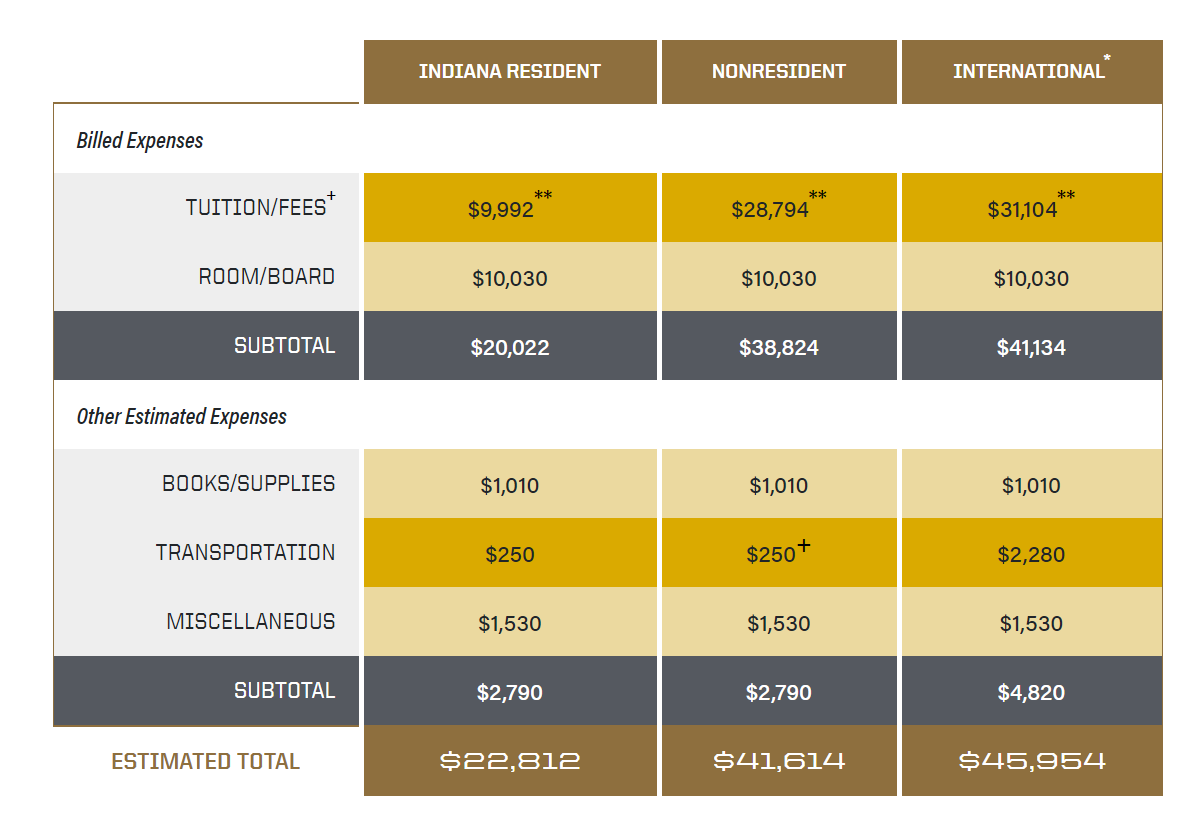Click the Miscellaneous row label

click(x=250, y=622)
